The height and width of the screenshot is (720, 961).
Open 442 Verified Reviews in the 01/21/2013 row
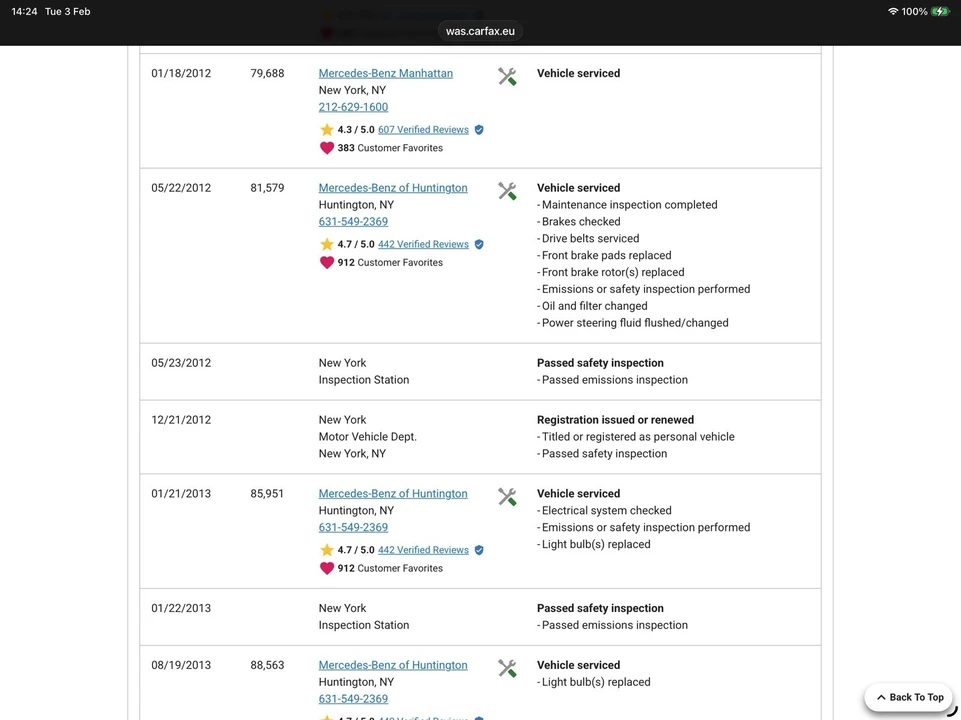coord(423,550)
